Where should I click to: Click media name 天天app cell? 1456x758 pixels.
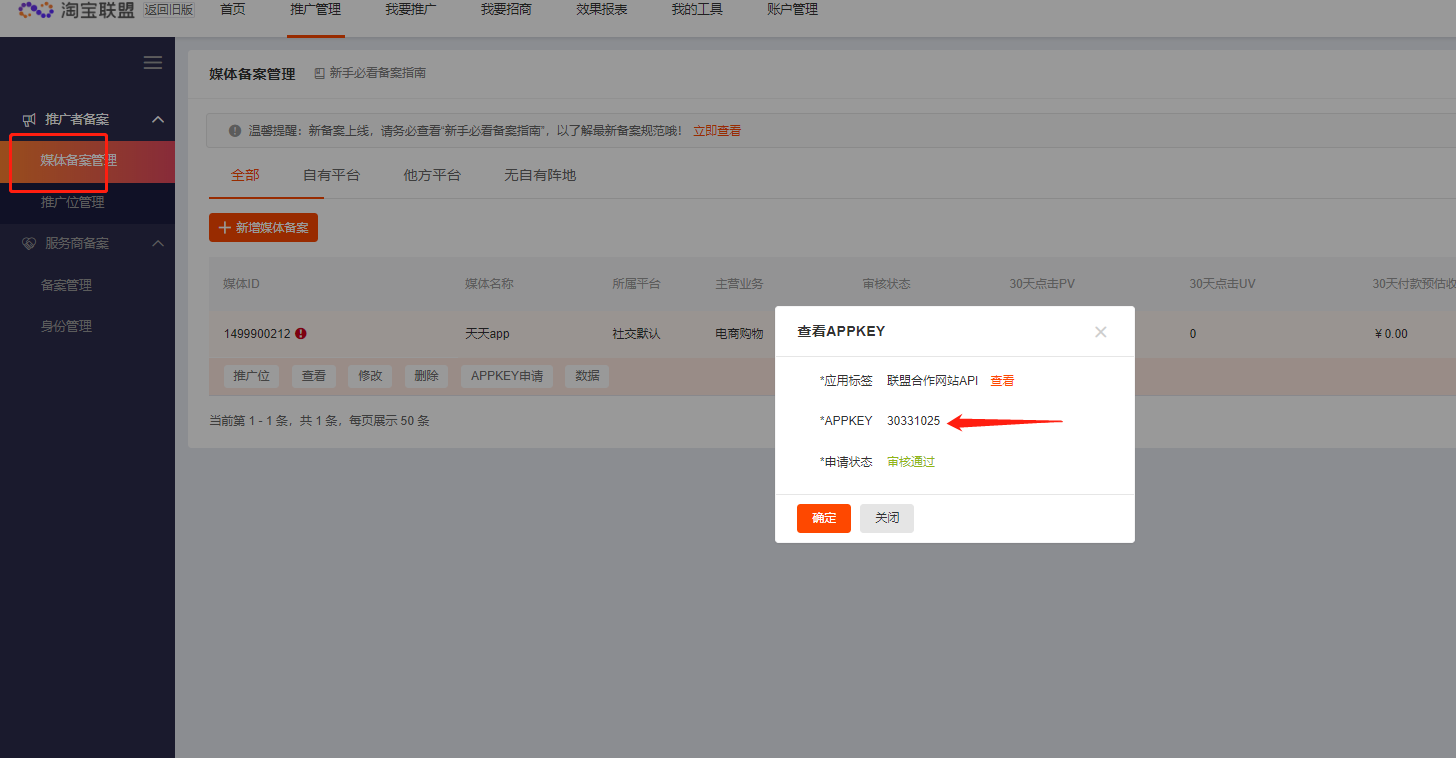point(487,334)
